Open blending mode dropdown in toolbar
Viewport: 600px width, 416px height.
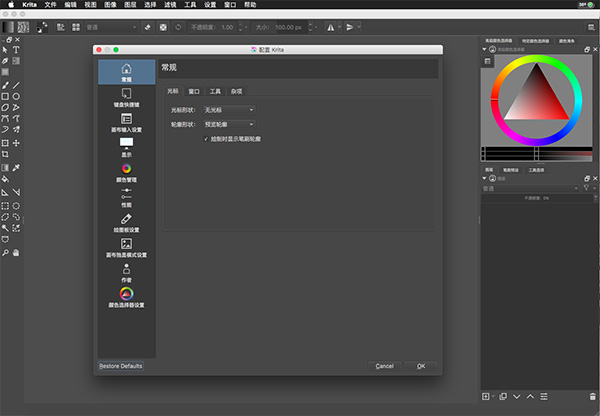[x=111, y=27]
